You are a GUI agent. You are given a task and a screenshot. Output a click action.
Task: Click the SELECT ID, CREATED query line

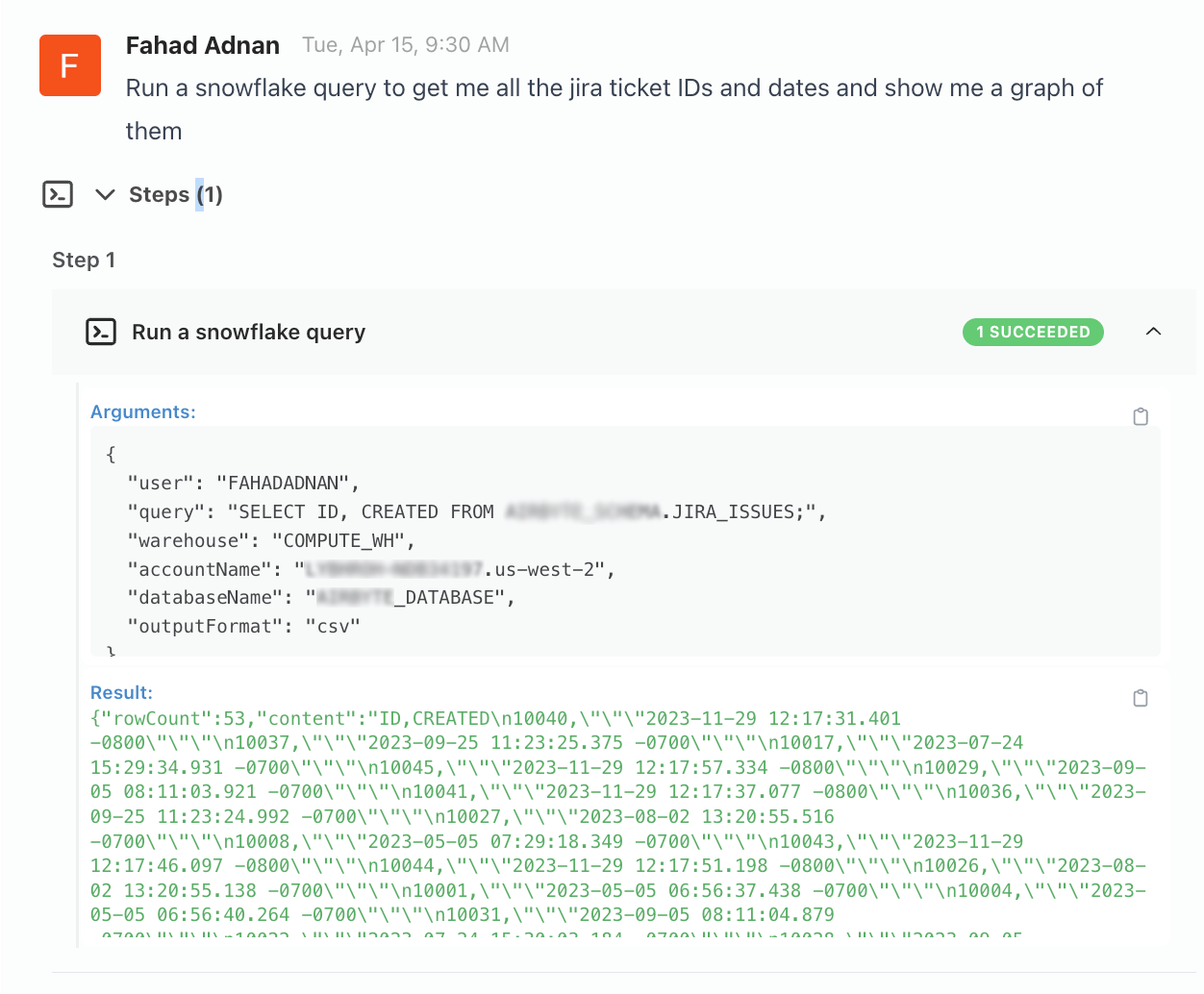pos(476,511)
